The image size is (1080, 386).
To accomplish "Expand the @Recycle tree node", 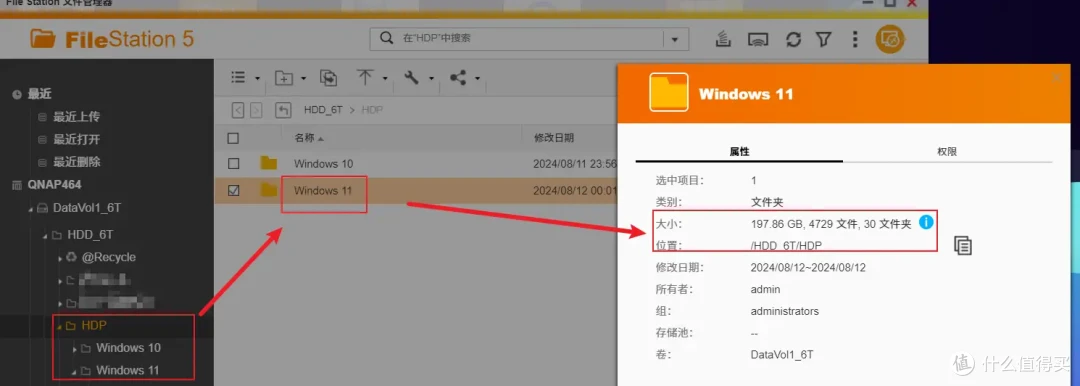I will point(60,258).
